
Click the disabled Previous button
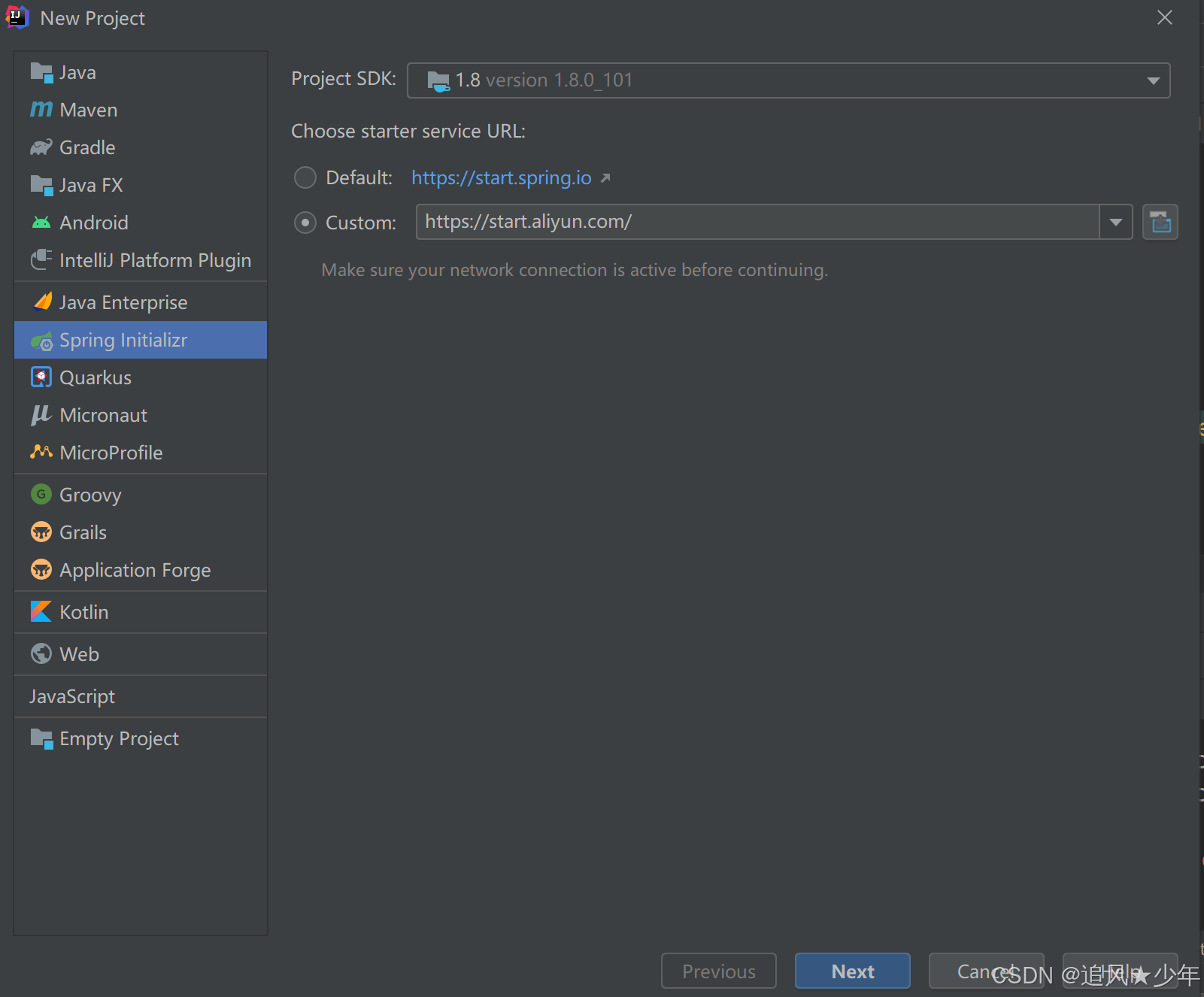[719, 971]
